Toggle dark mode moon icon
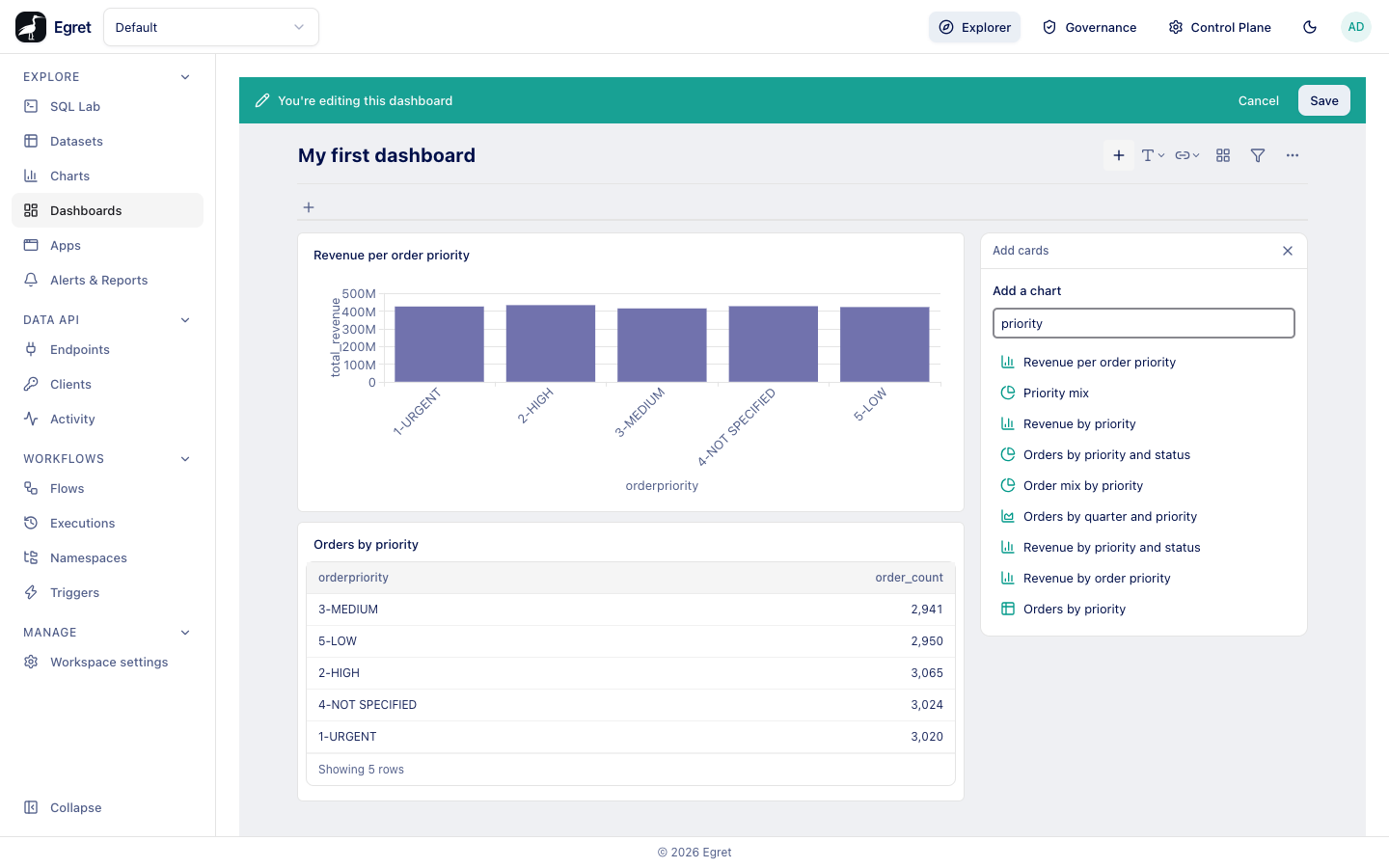The width and height of the screenshot is (1389, 868). point(1310,27)
